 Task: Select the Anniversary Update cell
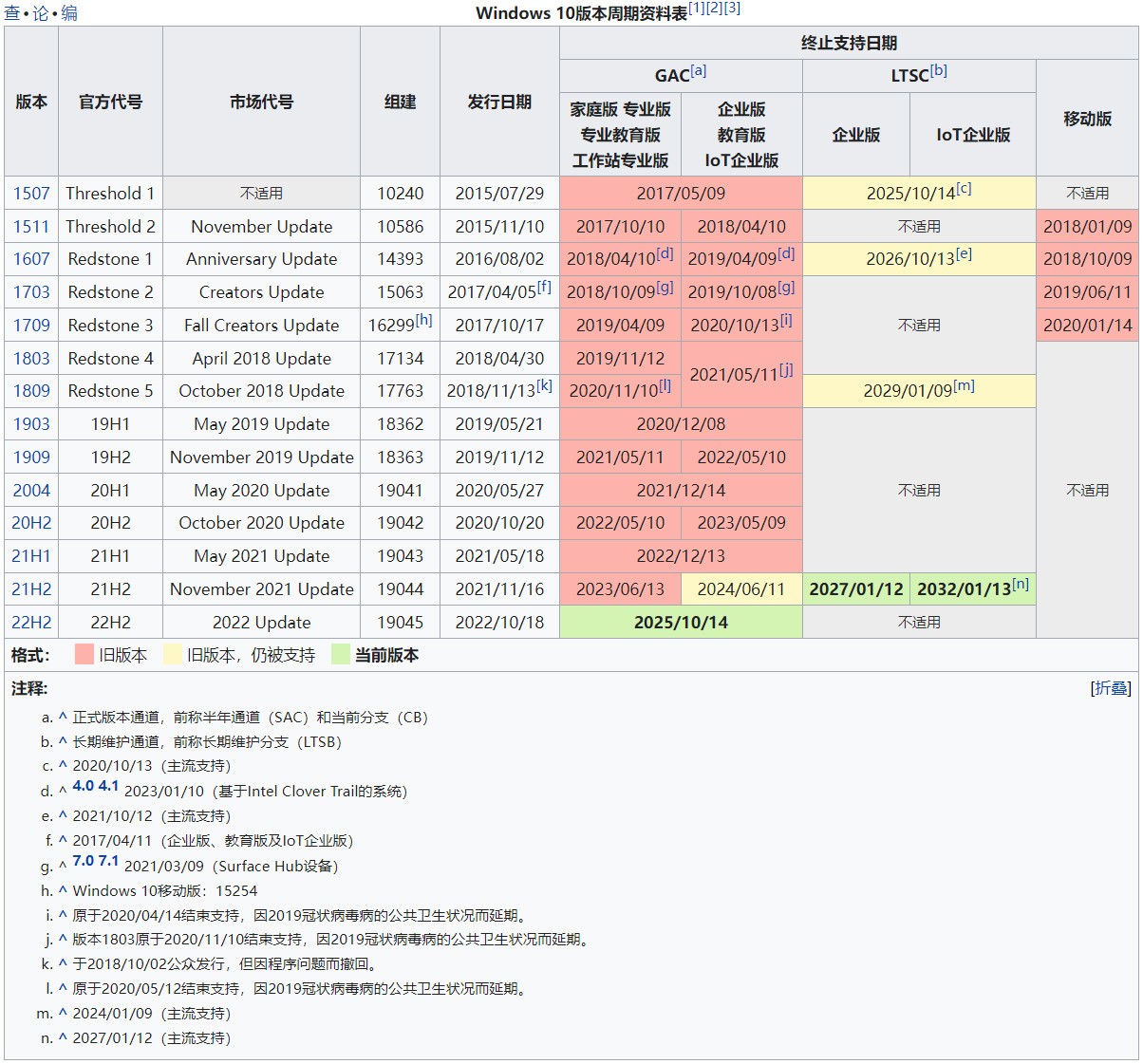[261, 259]
